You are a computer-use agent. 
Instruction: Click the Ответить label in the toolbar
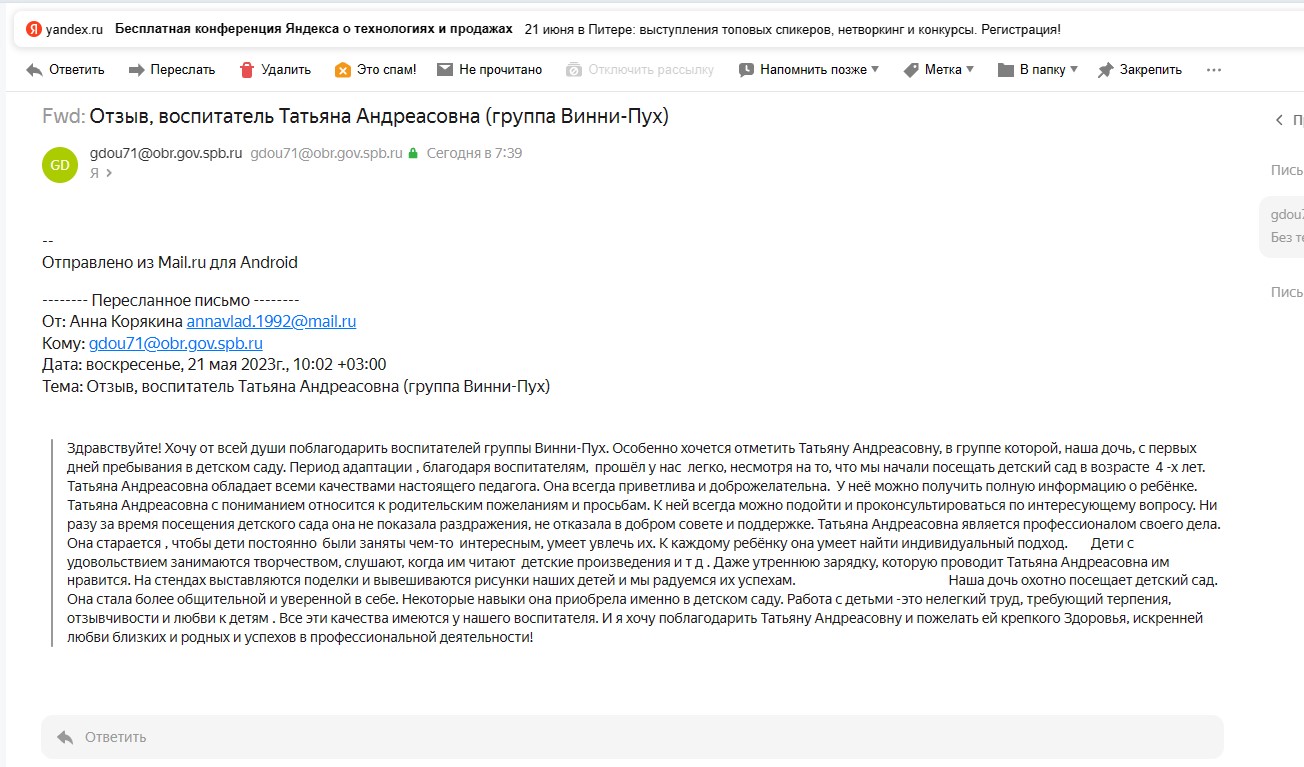[77, 70]
